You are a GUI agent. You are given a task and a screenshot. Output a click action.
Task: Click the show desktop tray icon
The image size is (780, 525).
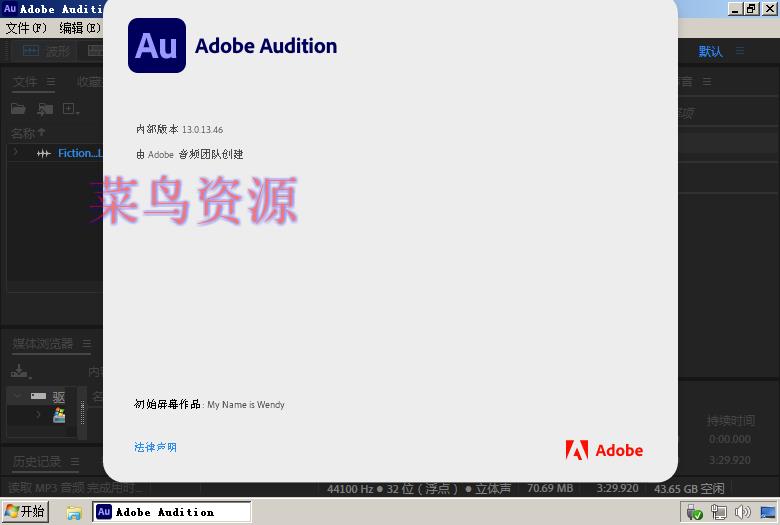pyautogui.click(x=767, y=512)
